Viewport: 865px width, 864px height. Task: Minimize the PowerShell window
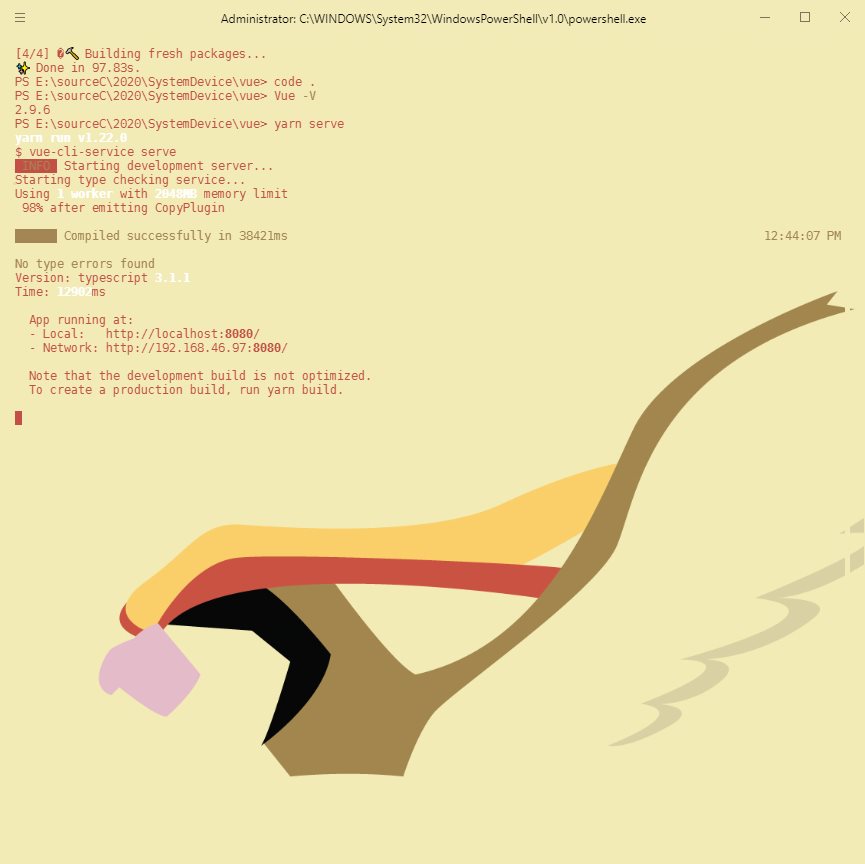pos(765,18)
